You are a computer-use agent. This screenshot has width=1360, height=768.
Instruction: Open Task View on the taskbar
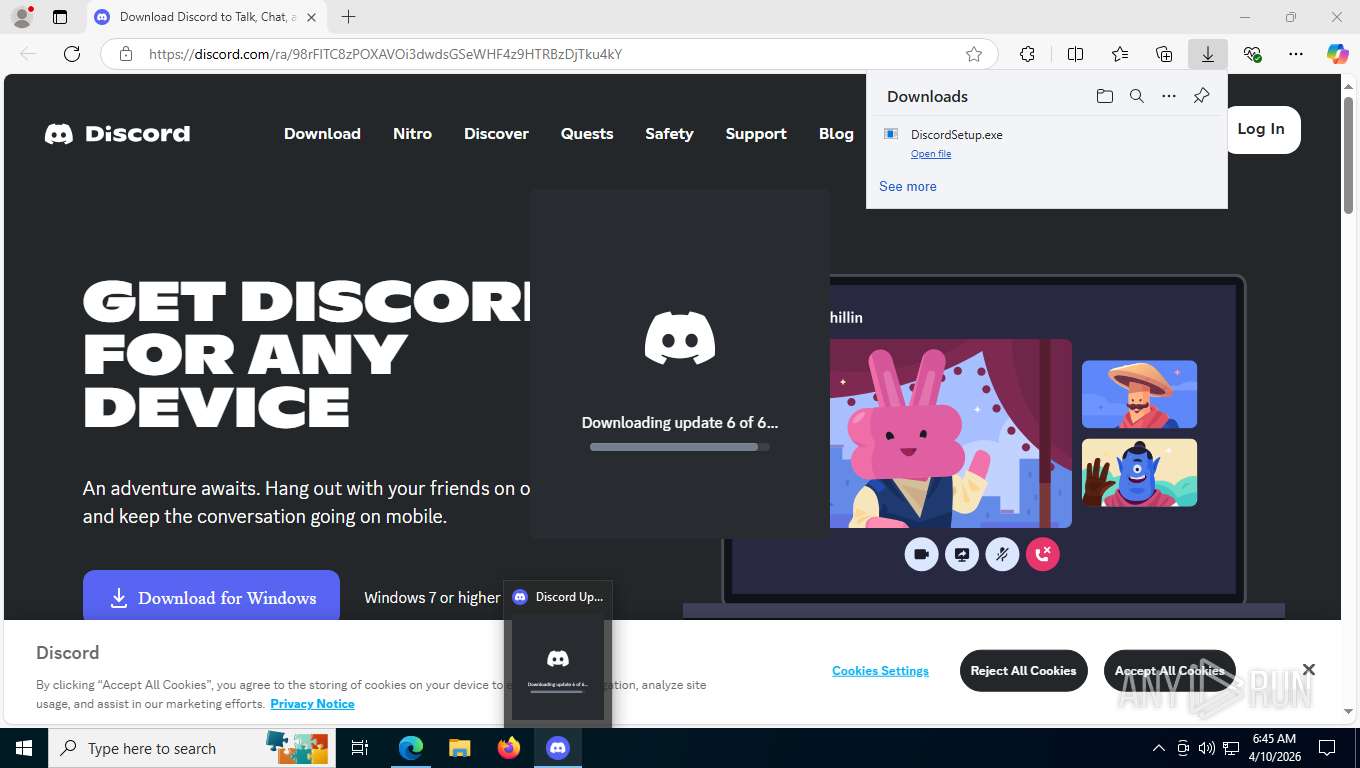(x=361, y=748)
